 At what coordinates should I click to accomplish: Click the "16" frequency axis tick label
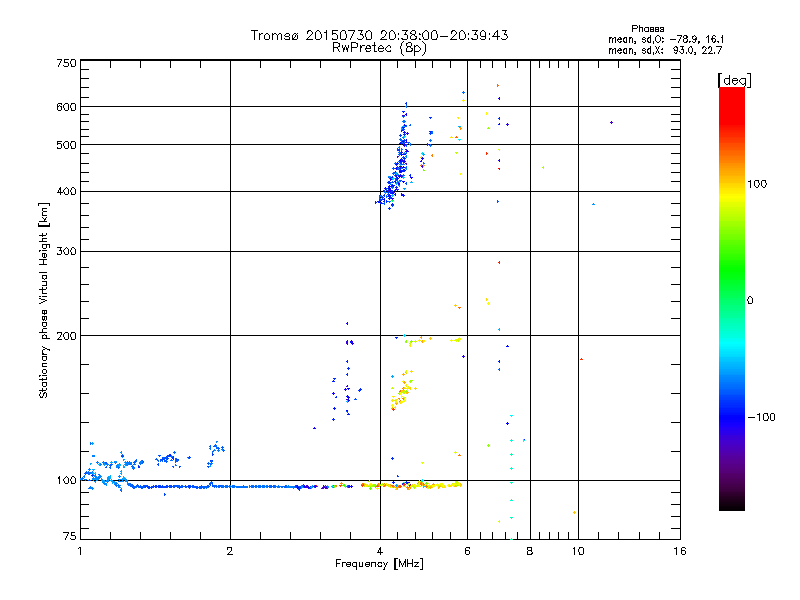680,551
